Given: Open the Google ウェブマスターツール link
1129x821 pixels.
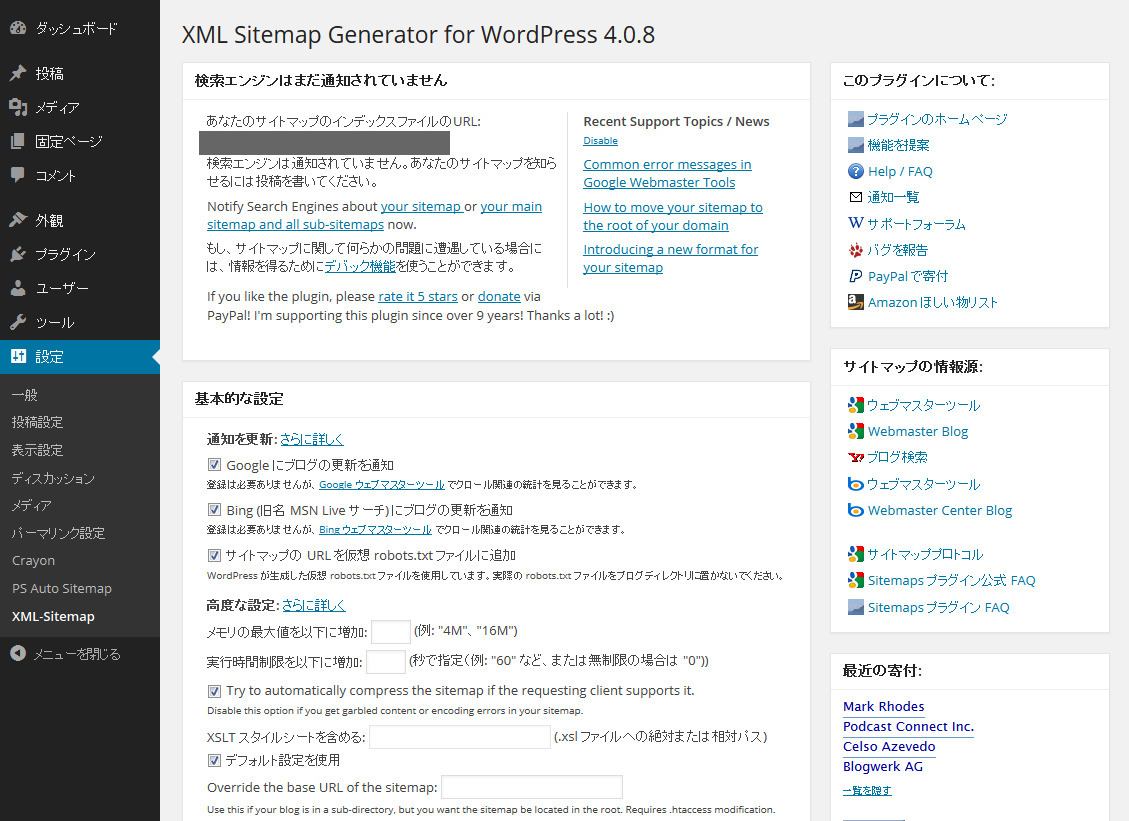Looking at the screenshot, I should 382,485.
